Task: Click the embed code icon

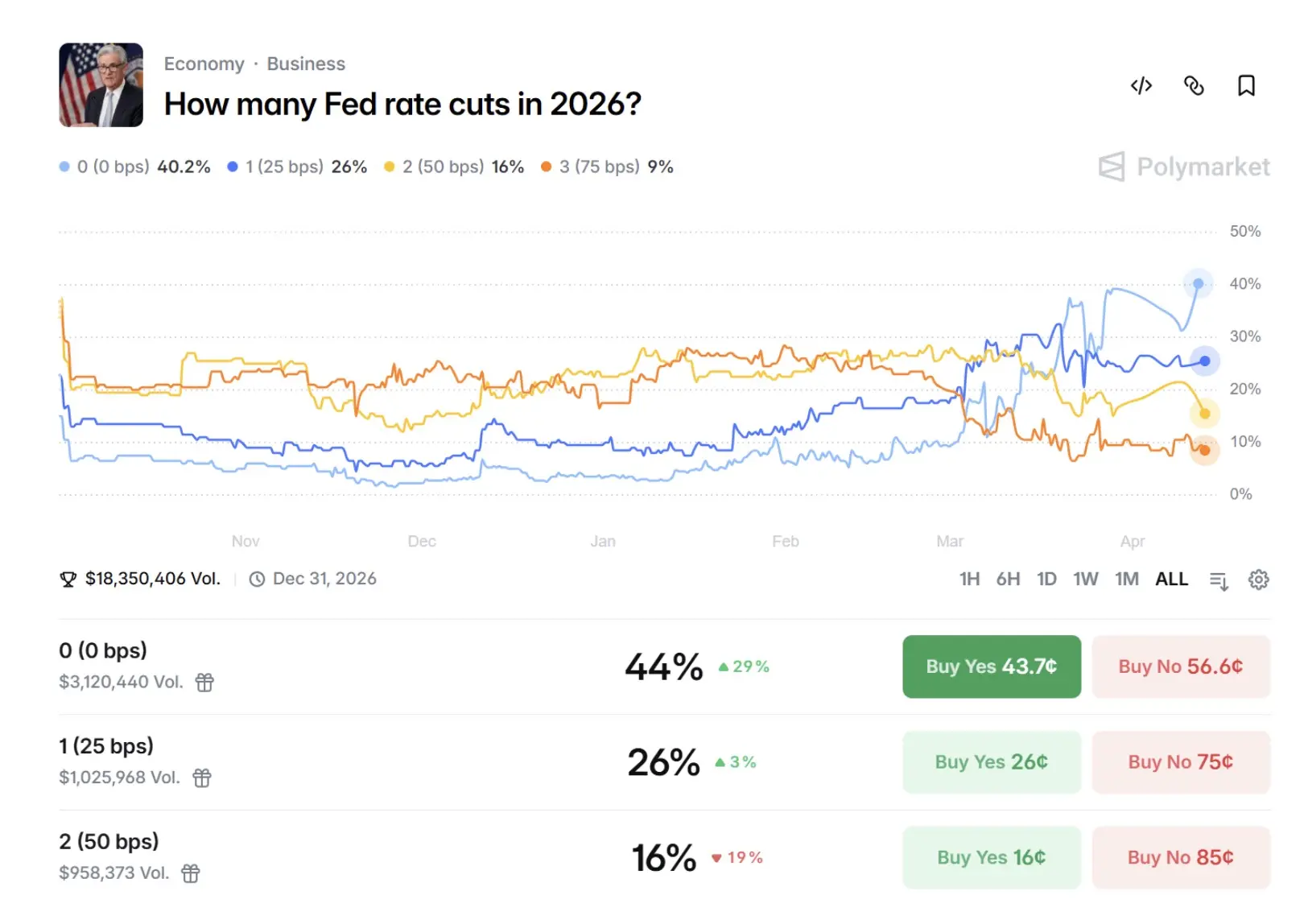Action: (x=1141, y=85)
